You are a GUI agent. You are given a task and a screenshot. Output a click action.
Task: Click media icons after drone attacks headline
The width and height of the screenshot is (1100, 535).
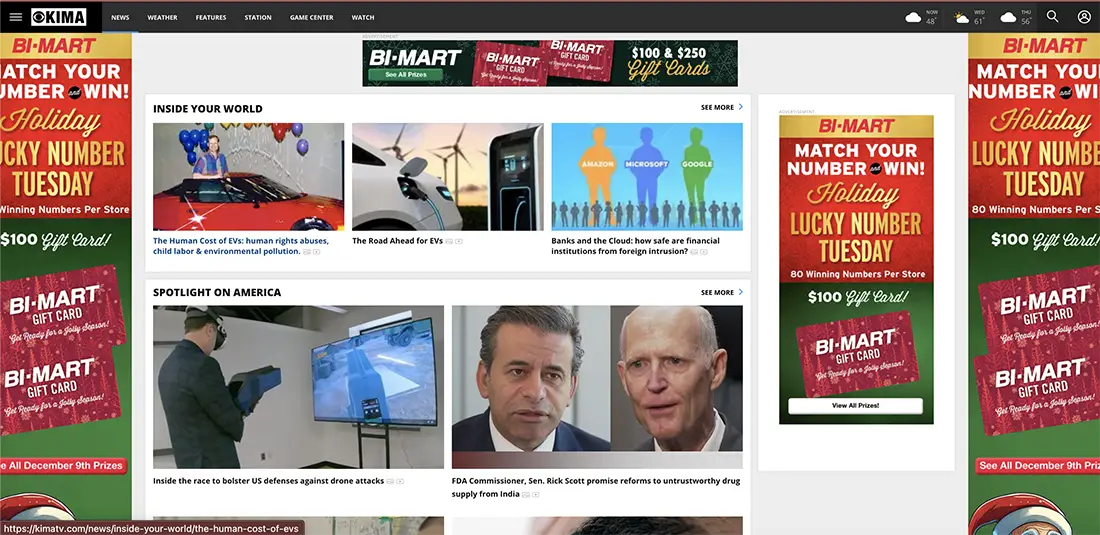click(x=396, y=482)
